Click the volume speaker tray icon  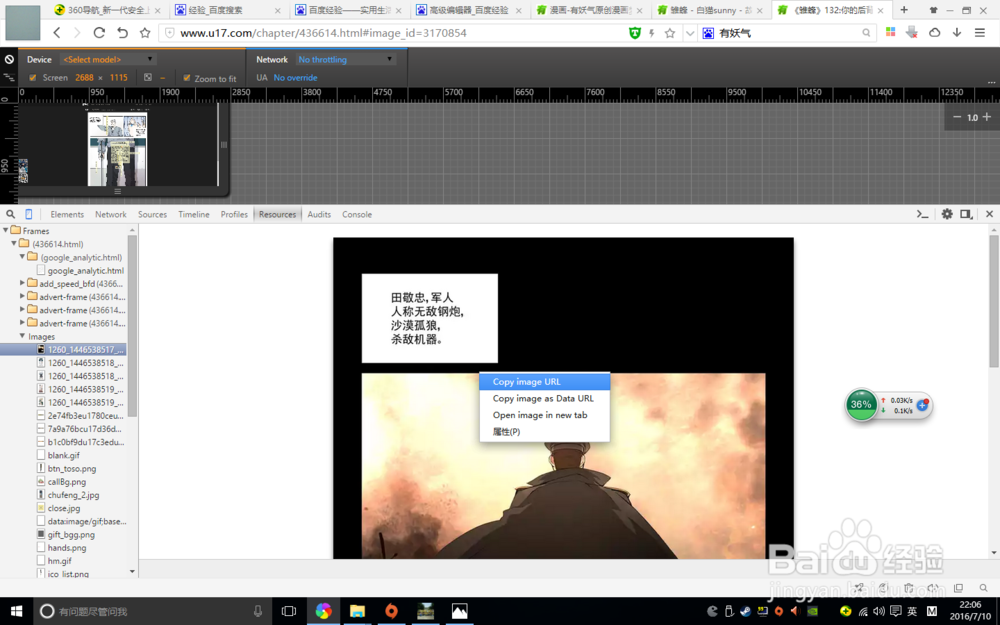(x=879, y=611)
